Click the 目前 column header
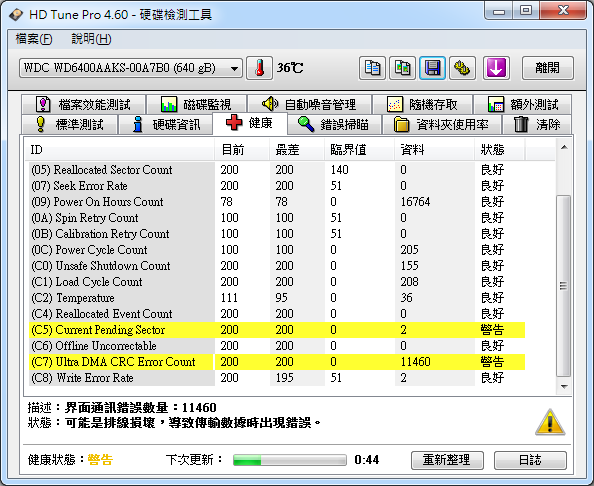This screenshot has width=594, height=486. (242, 150)
